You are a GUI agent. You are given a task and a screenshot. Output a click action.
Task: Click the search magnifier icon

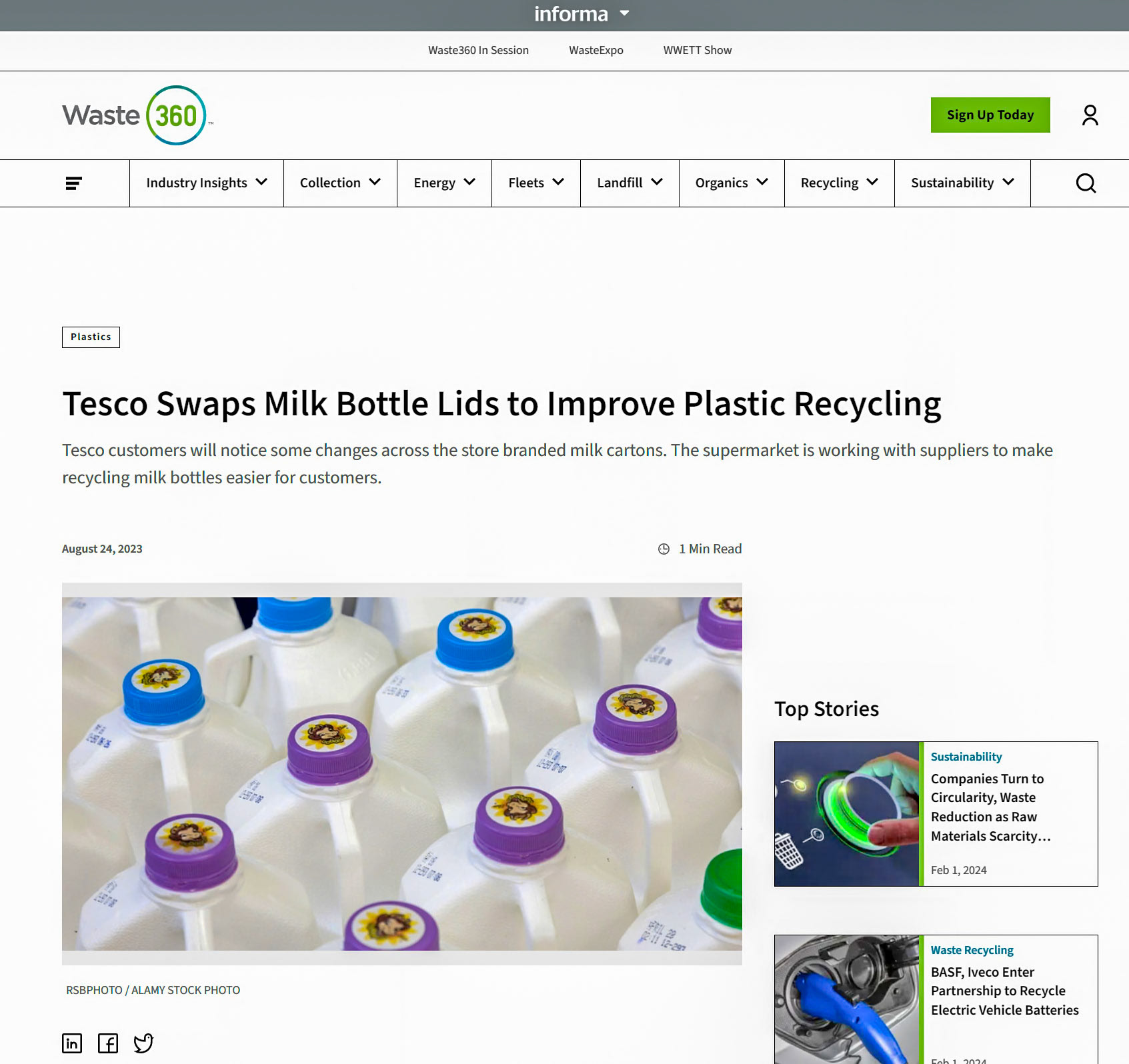tap(1086, 183)
